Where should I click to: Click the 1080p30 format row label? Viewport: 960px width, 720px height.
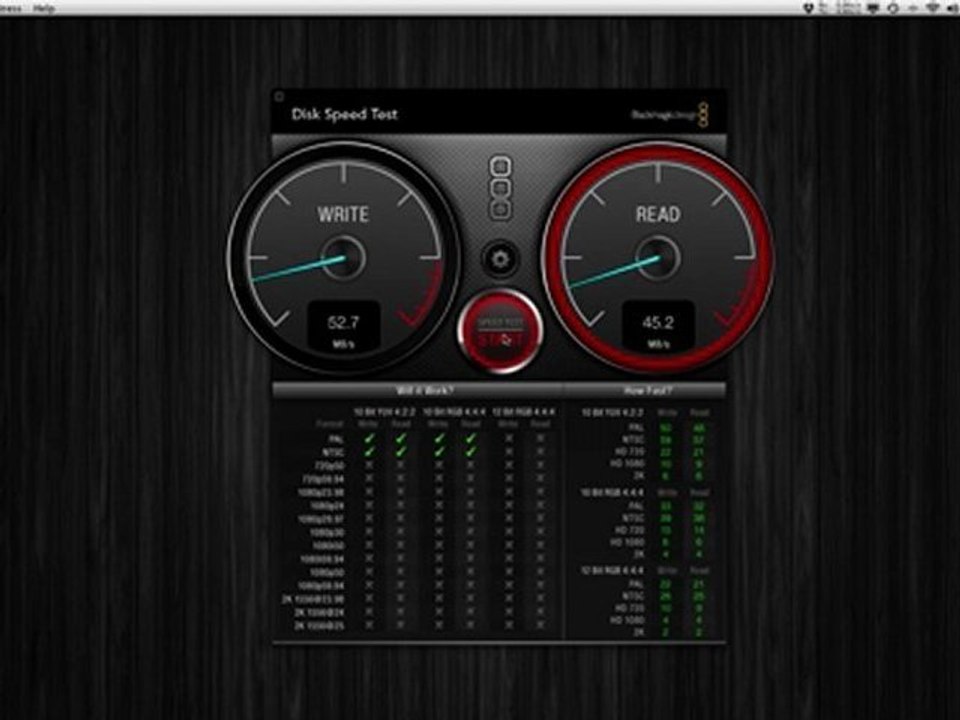pyautogui.click(x=327, y=533)
